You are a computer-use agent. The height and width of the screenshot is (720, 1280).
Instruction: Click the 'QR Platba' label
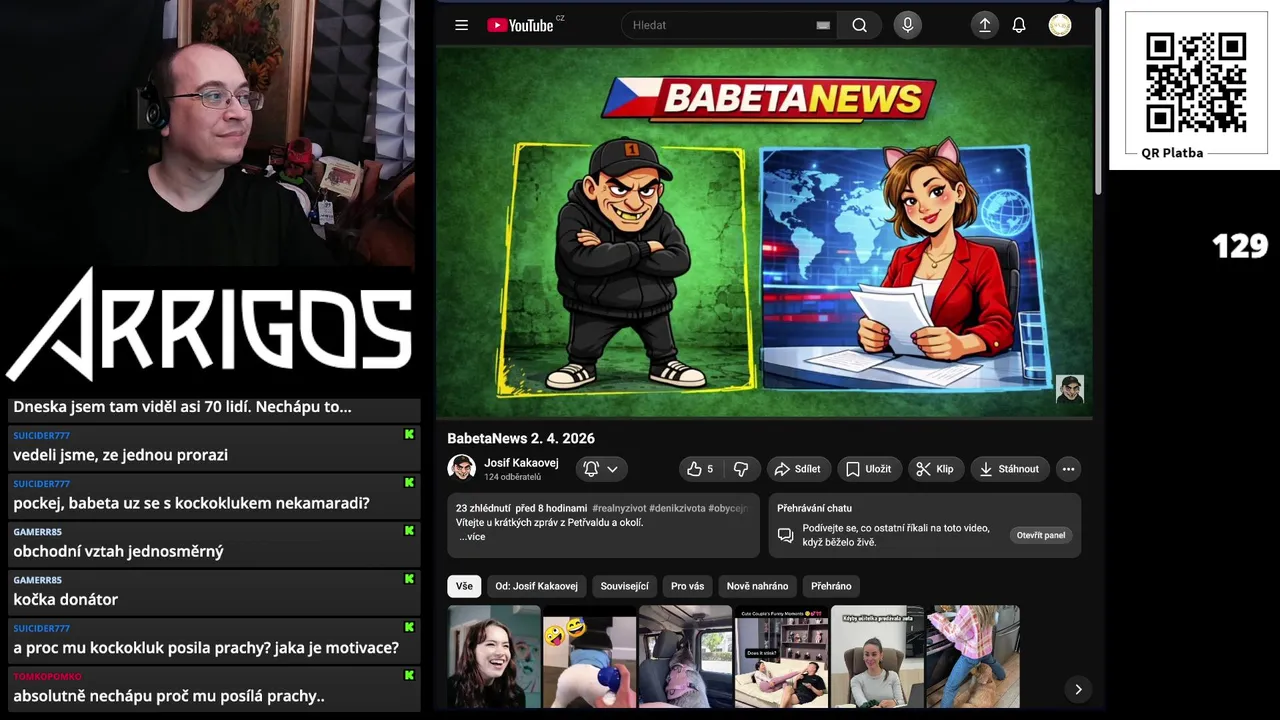coord(1172,153)
